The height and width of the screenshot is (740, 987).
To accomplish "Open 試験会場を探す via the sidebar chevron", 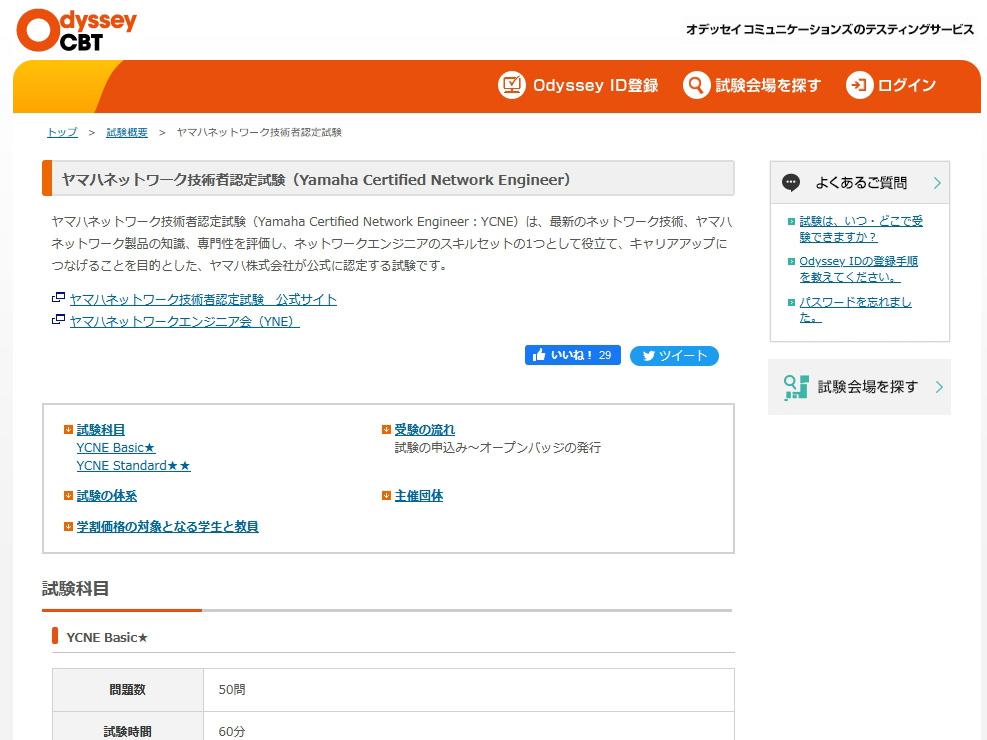I will coord(937,386).
